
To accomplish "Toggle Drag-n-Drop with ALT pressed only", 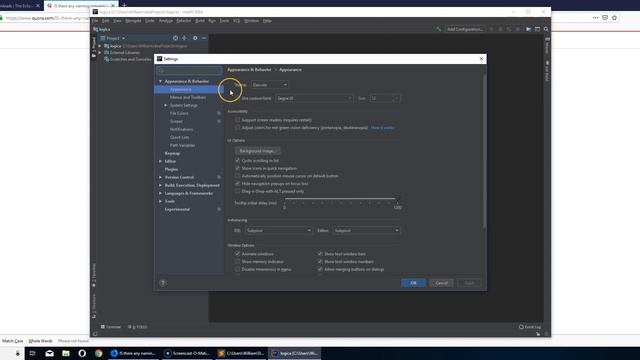I will 238,191.
